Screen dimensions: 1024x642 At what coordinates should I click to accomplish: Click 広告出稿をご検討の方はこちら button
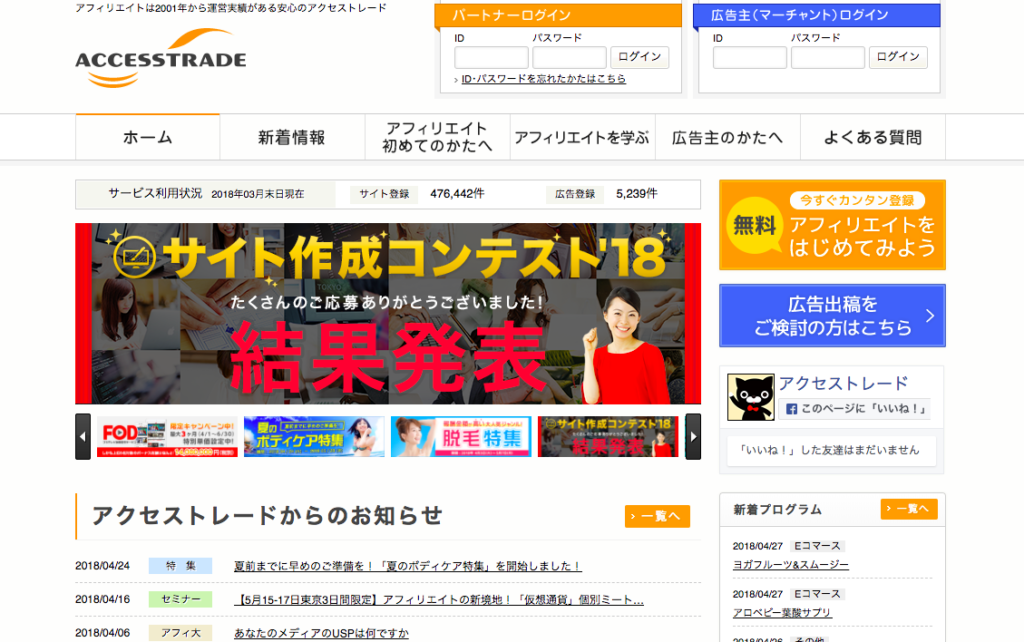click(x=832, y=315)
